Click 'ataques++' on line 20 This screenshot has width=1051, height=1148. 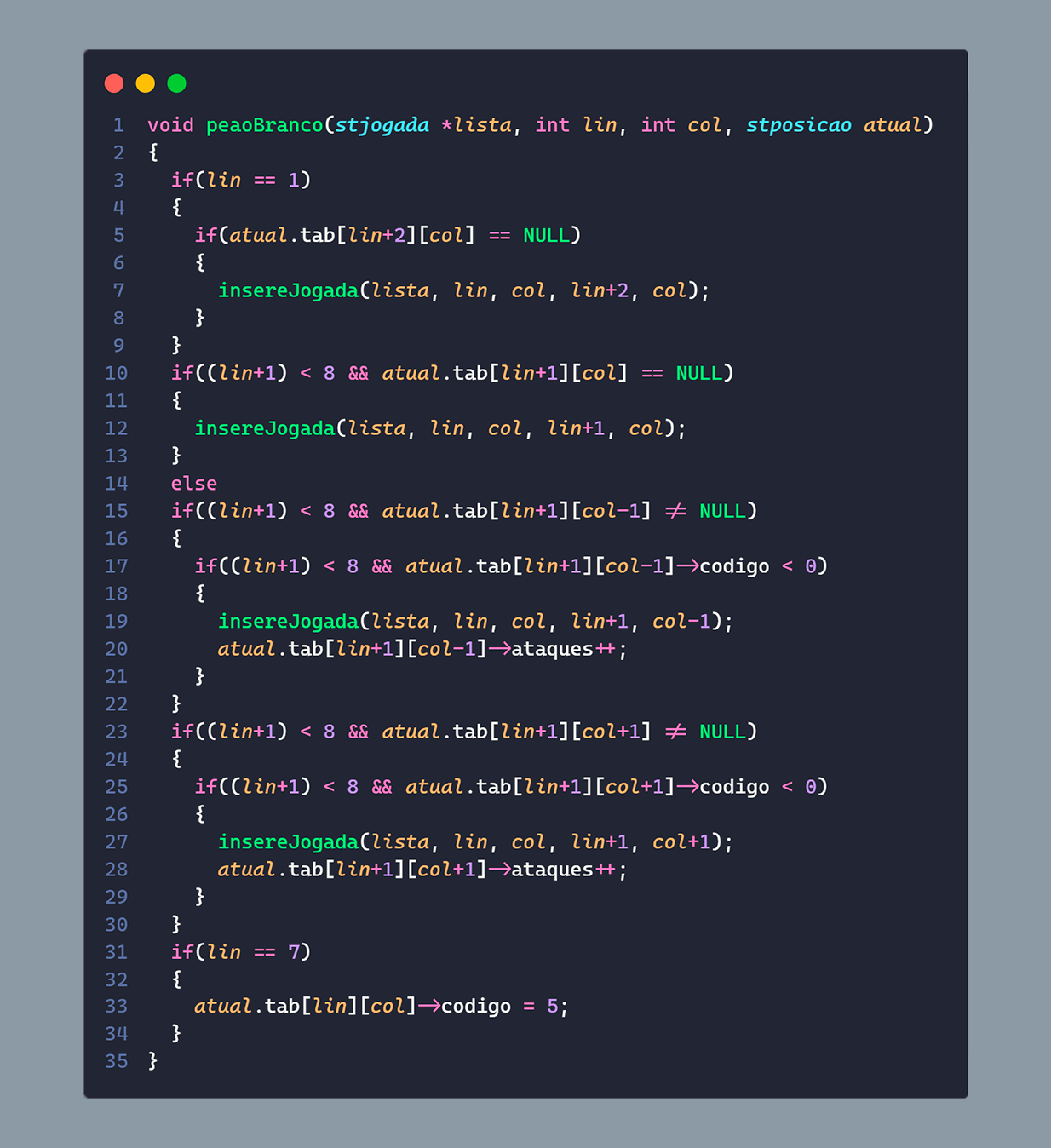563,649
